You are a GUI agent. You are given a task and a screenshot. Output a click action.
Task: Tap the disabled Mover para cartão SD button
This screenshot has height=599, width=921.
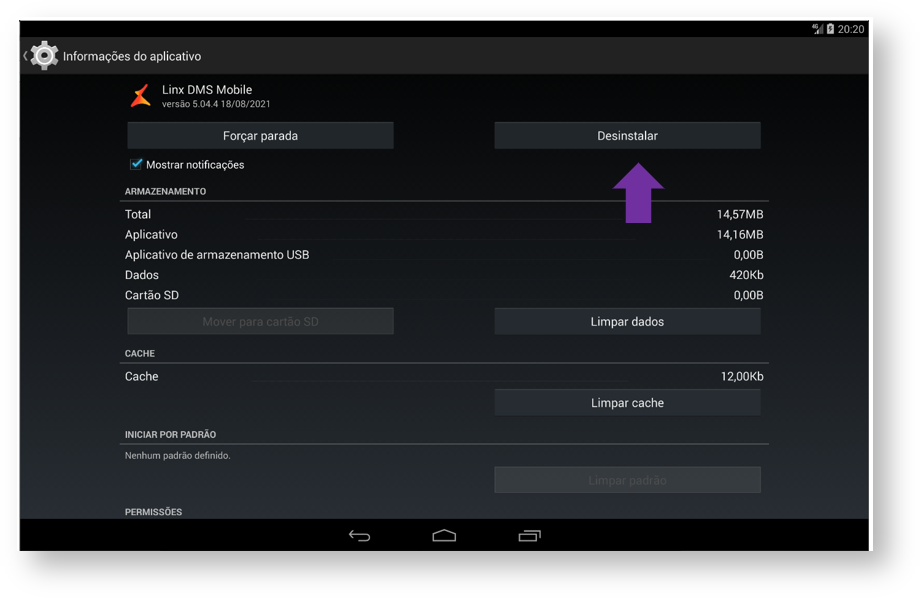coord(260,321)
